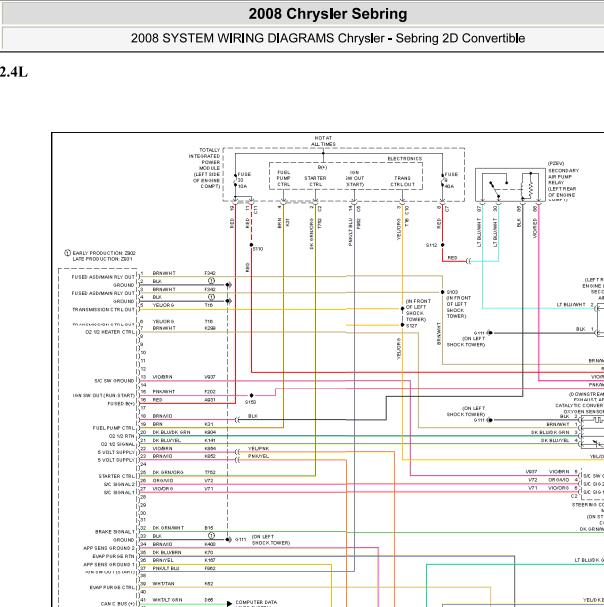Click the "O2 1/2 SIGNAL" pin label
The image size is (604, 607).
tap(118, 444)
